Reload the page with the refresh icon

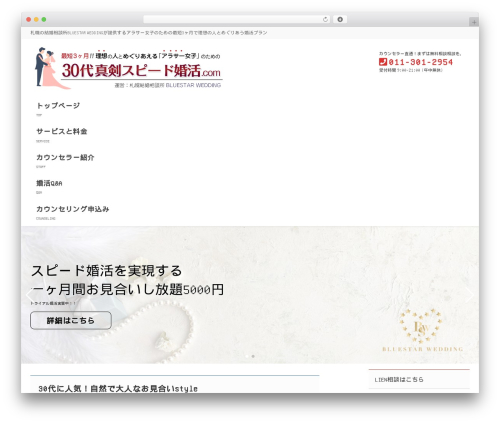[325, 19]
